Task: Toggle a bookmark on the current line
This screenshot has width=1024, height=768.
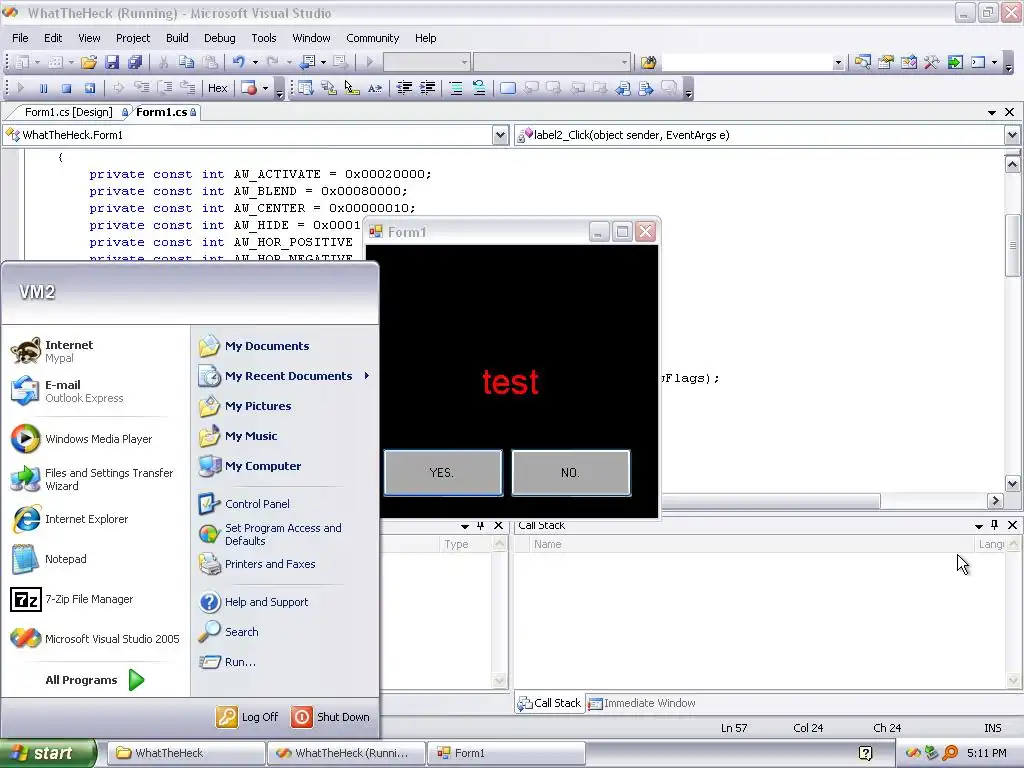Action: 508,88
